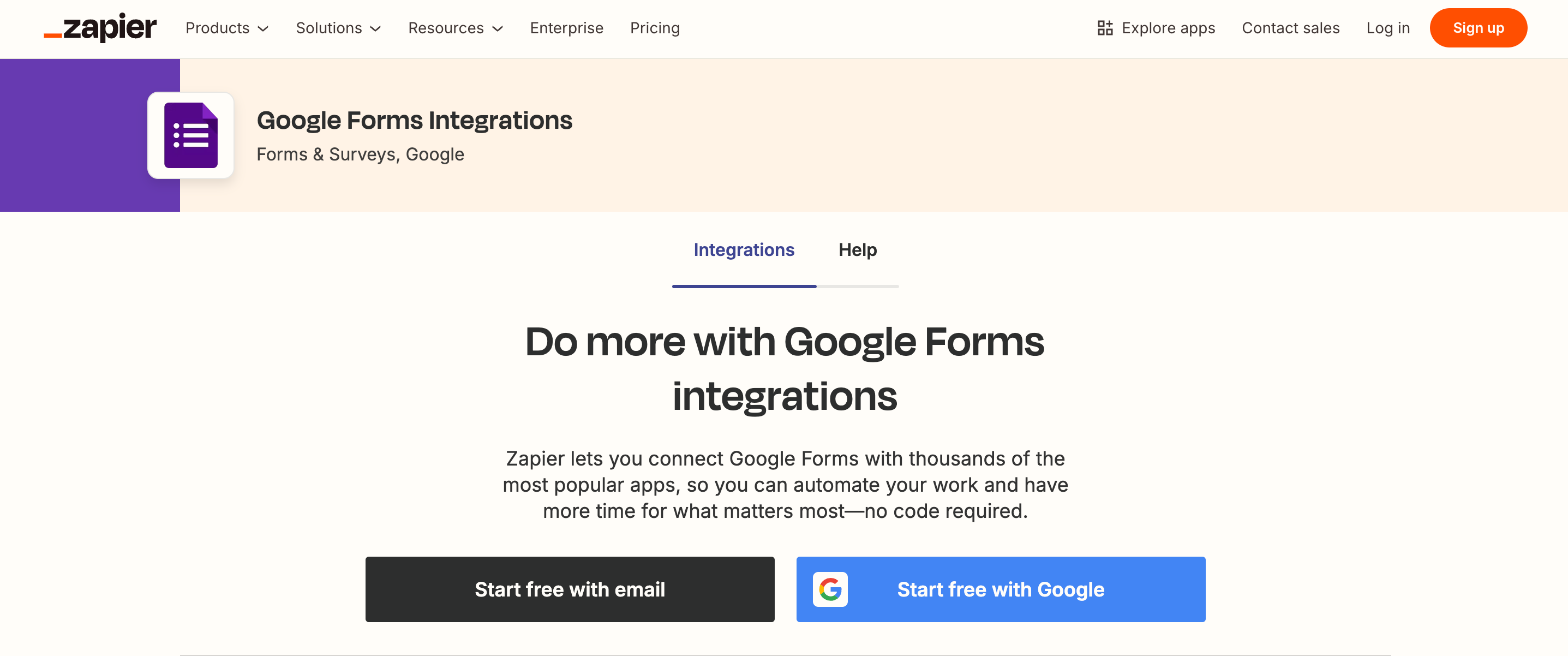Screen dimensions: 1568x656
Task: Open the Products dropdown
Action: pos(226,28)
